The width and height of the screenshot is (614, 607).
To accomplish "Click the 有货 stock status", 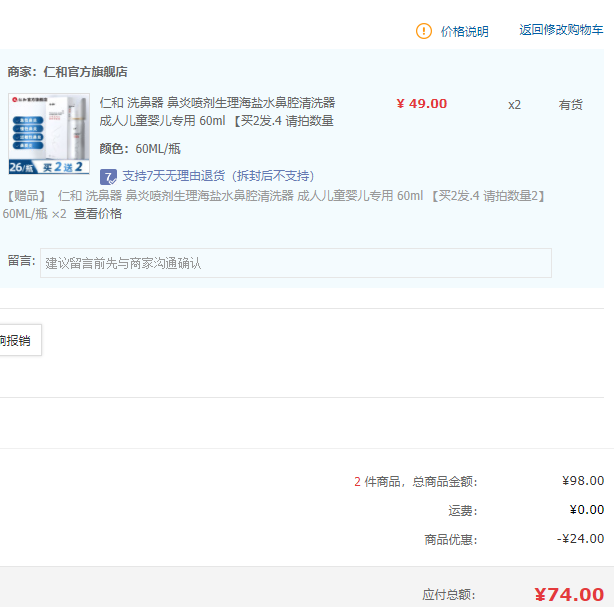I will [571, 105].
